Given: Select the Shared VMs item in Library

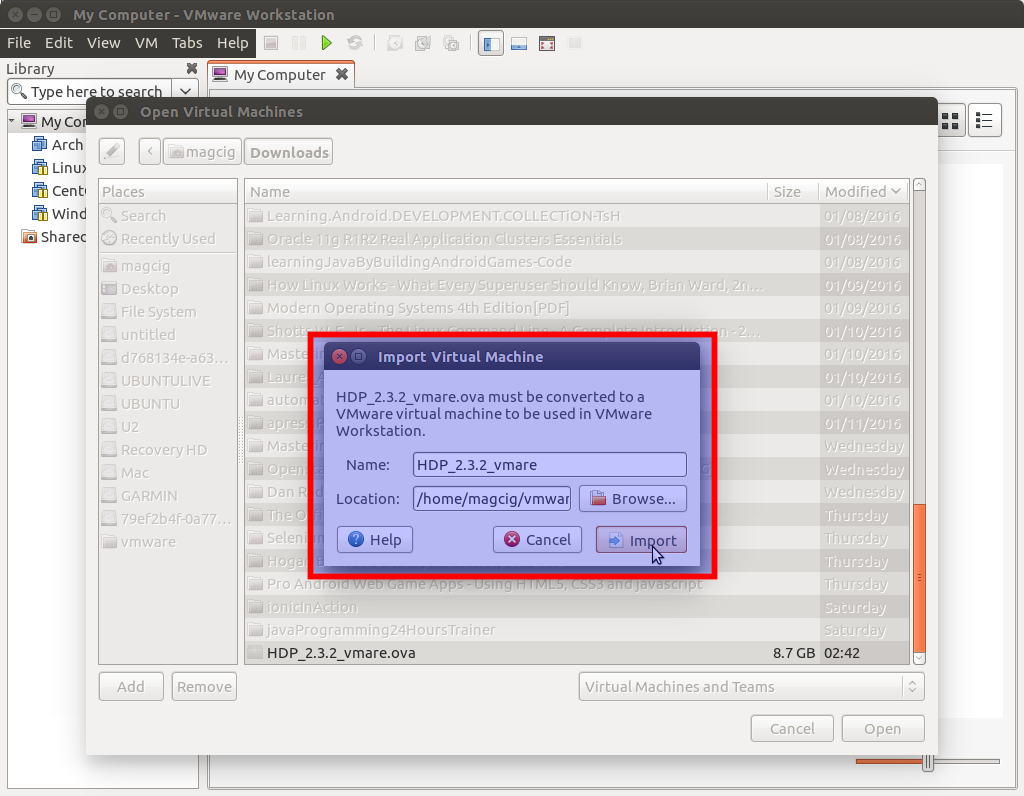Looking at the screenshot, I should [54, 237].
